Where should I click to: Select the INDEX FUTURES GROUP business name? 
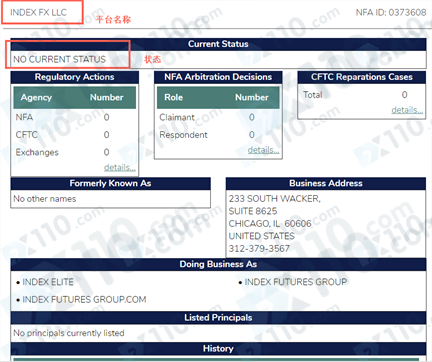tap(296, 282)
